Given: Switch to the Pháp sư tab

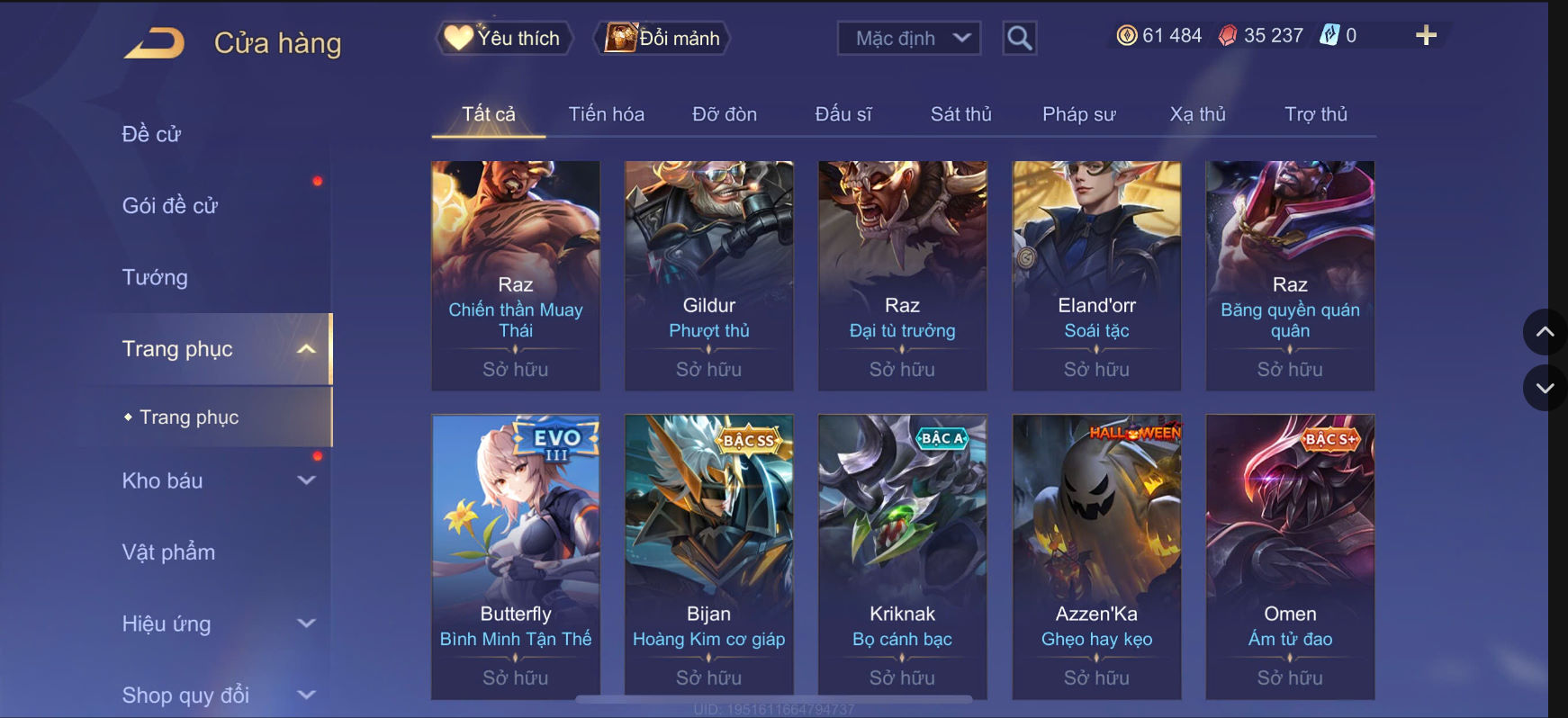Looking at the screenshot, I should [x=1078, y=114].
